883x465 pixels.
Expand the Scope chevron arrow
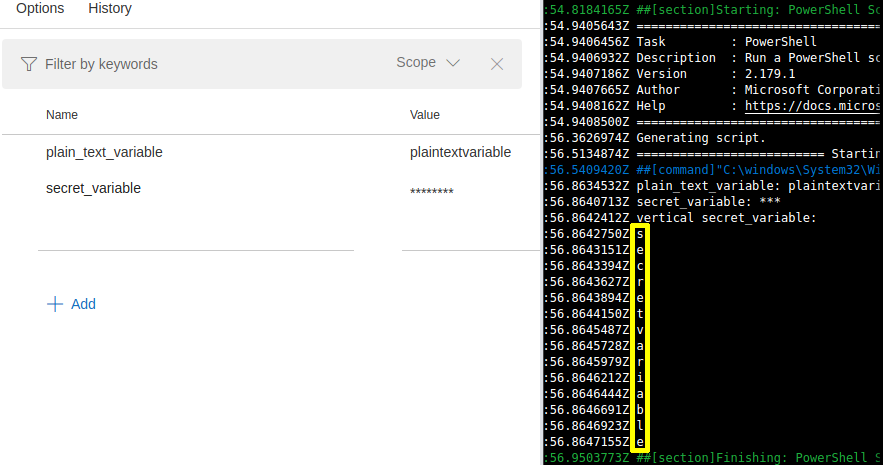(x=453, y=63)
